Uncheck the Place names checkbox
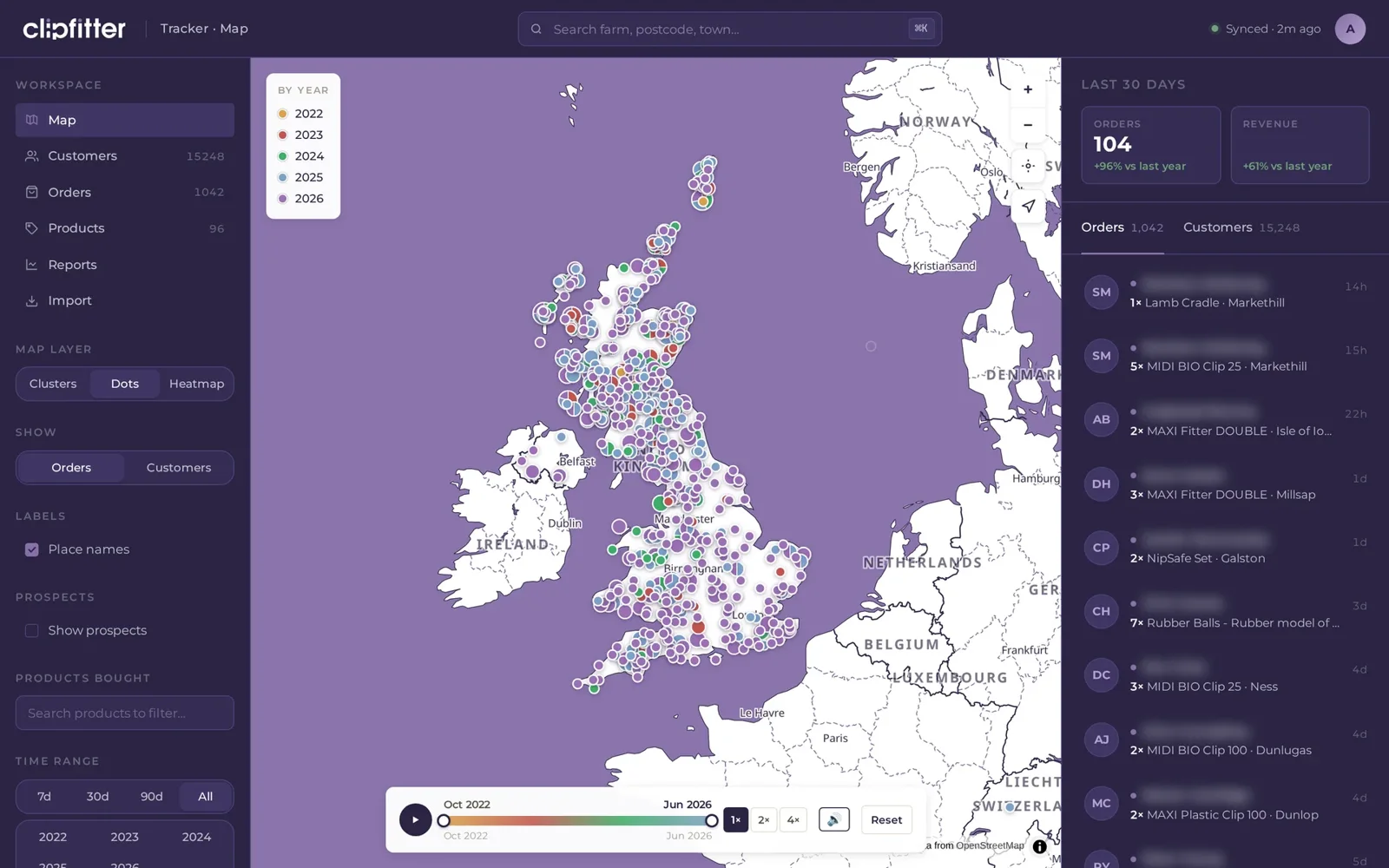Screen dimensions: 1389x868 [x=32, y=549]
